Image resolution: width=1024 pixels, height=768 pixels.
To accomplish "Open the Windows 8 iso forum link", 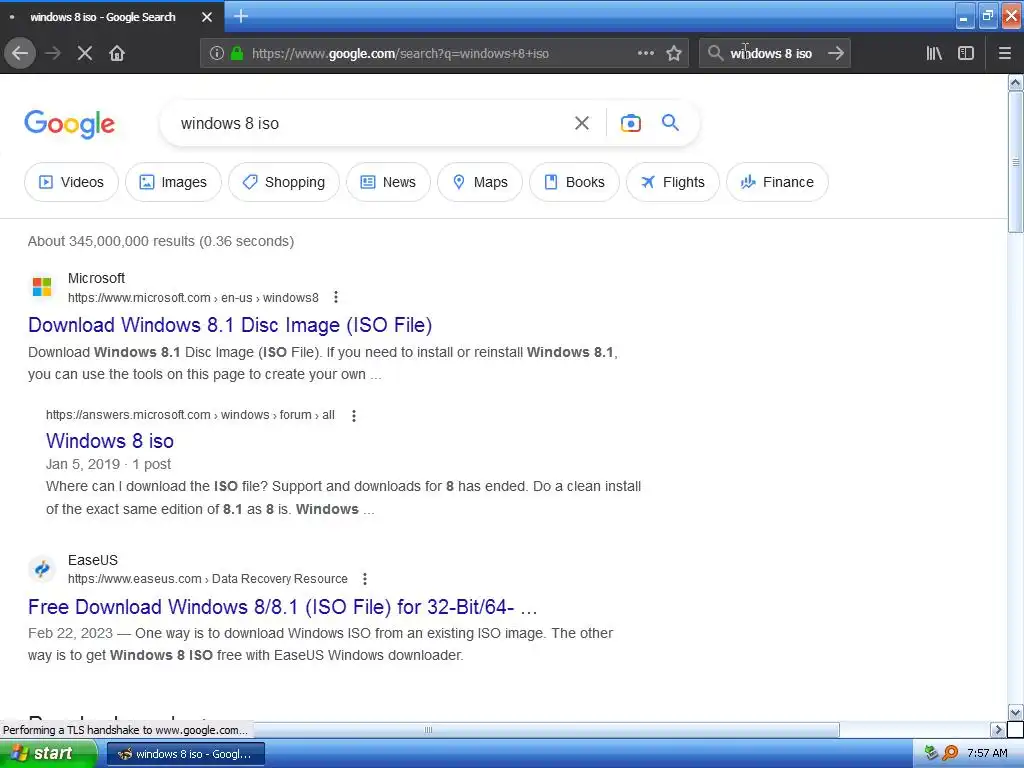I will (110, 441).
